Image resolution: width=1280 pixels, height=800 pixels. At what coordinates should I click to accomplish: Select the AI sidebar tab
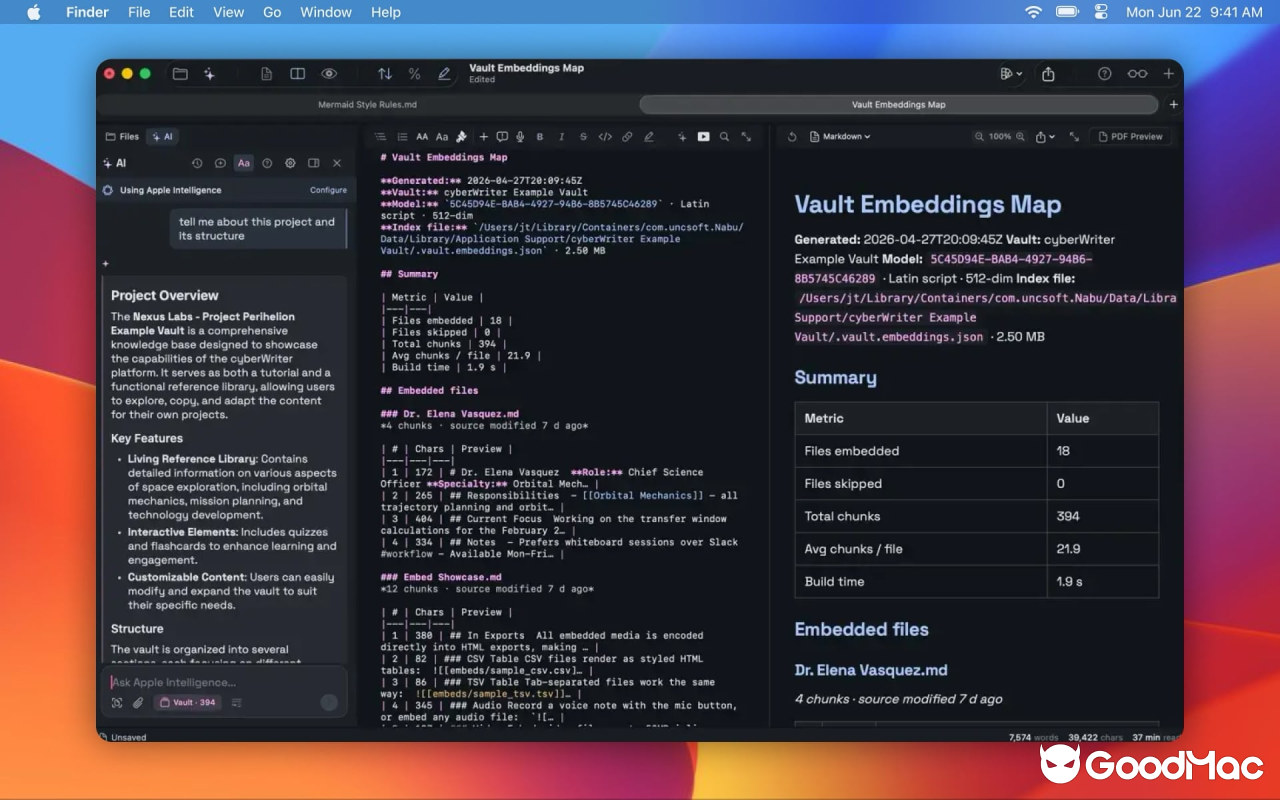(x=162, y=137)
